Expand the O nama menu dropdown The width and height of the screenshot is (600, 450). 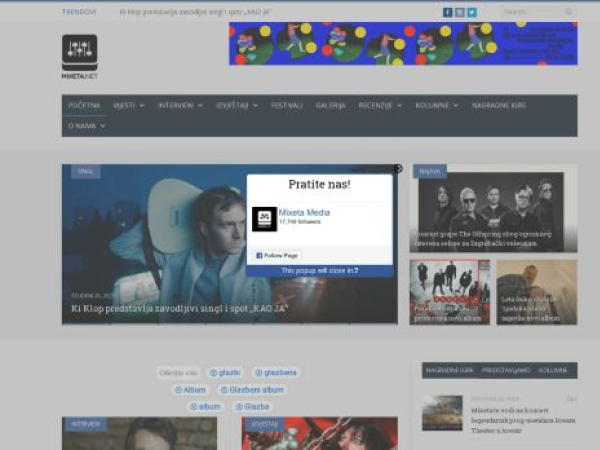(x=86, y=126)
